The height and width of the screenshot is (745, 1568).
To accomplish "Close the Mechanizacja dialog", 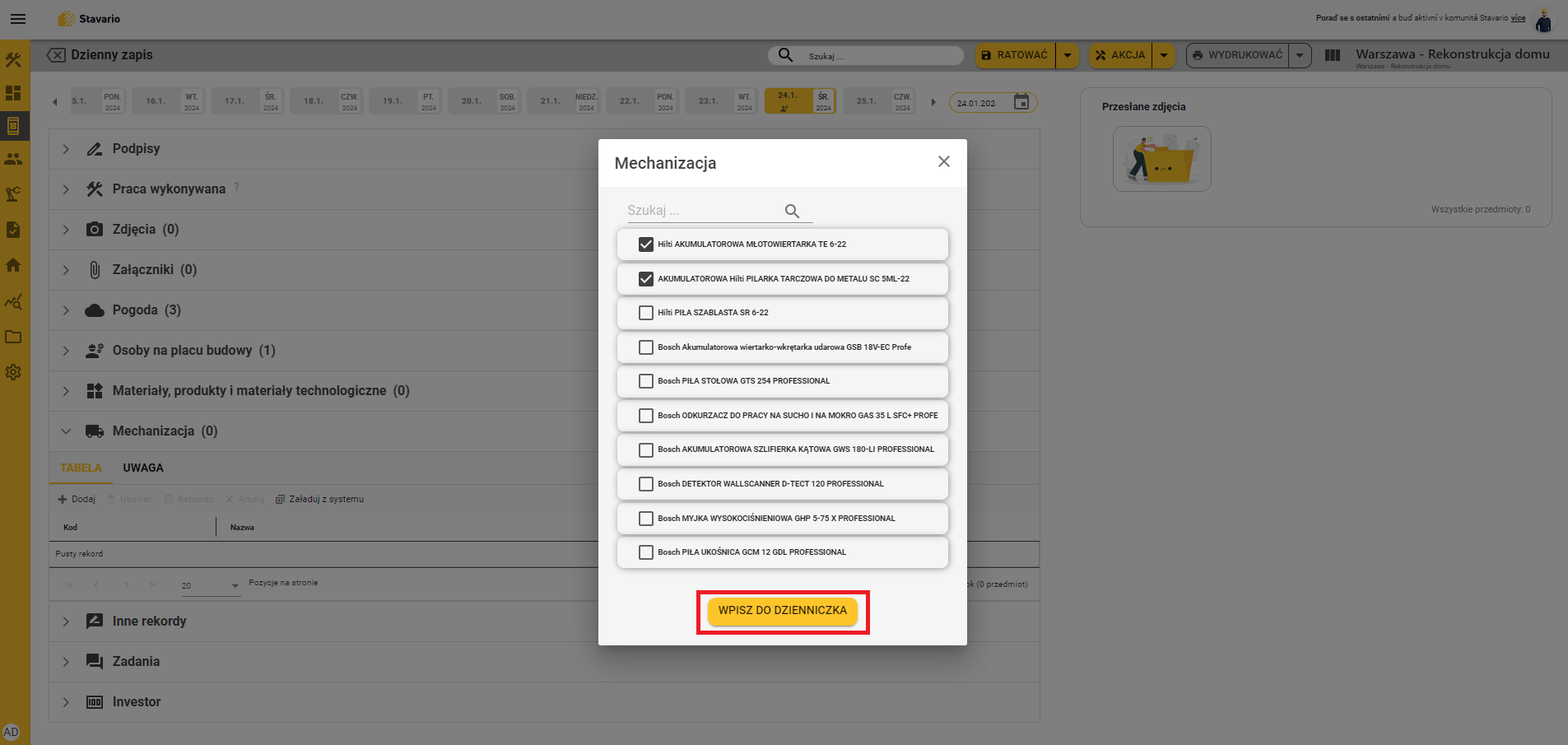I will coord(944,161).
